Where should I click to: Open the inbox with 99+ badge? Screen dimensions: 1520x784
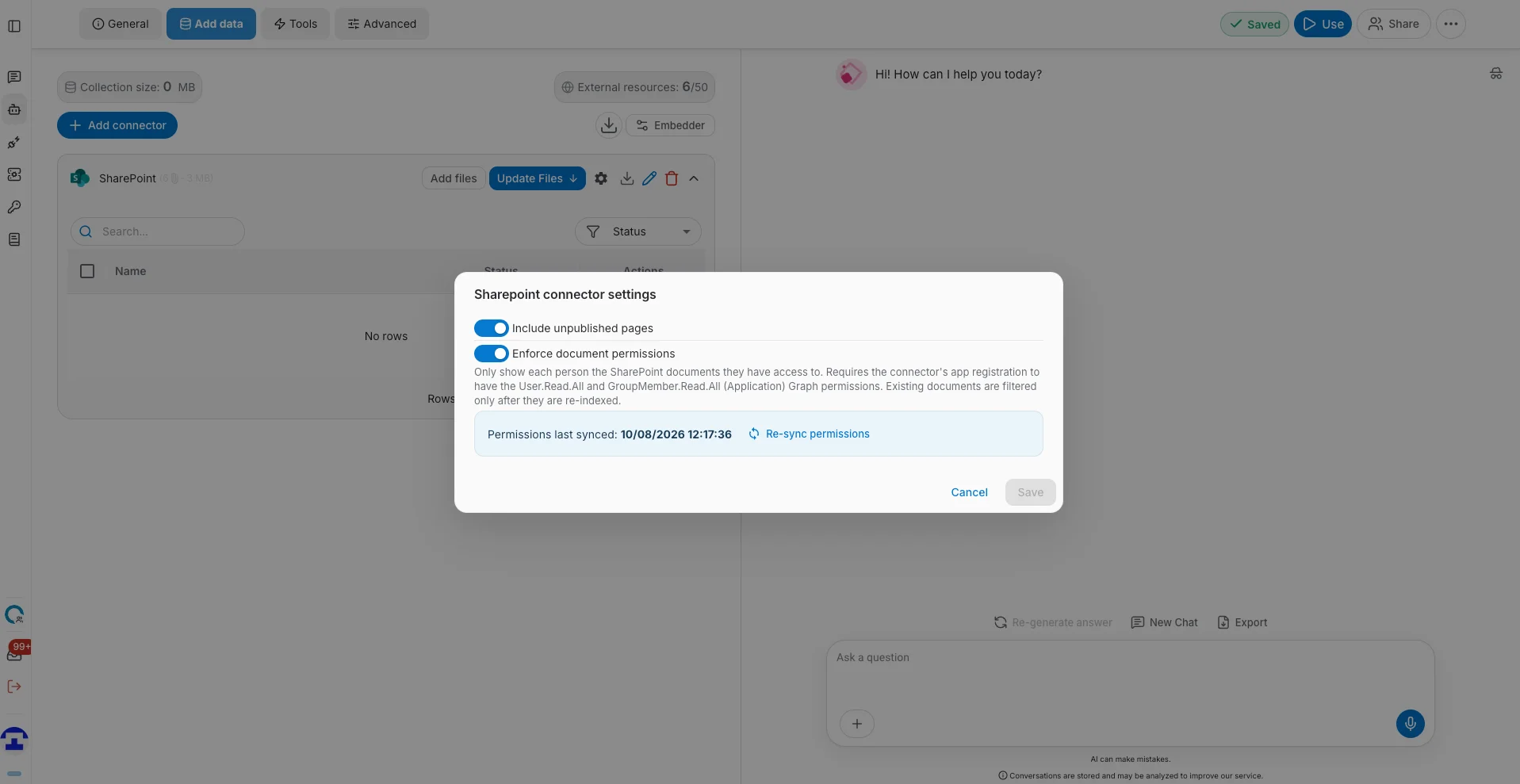[x=15, y=653]
